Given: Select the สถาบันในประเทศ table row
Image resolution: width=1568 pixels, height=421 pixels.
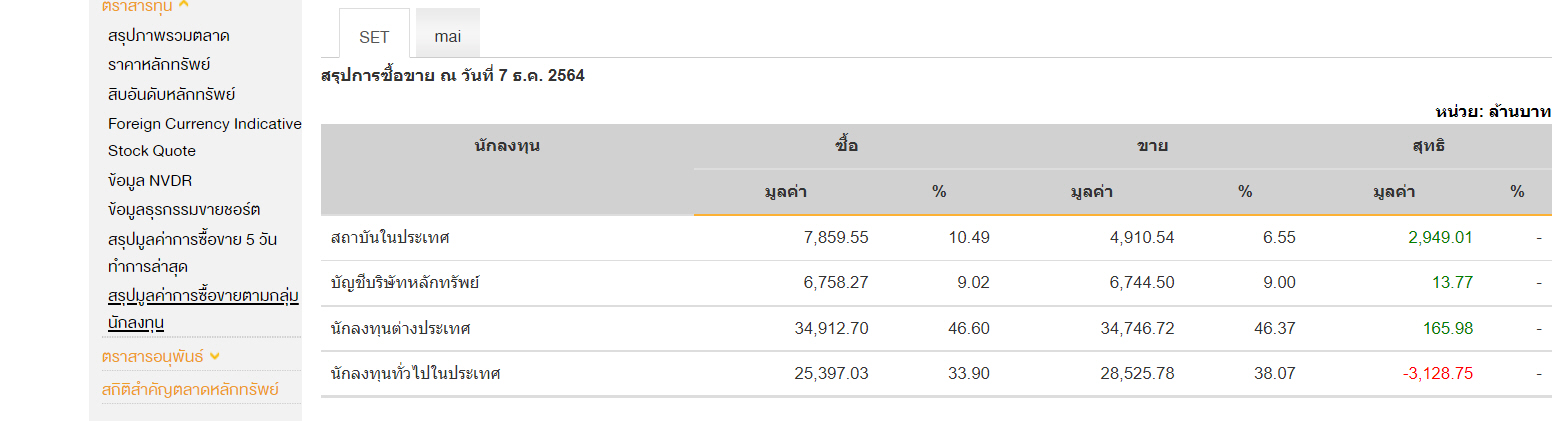Looking at the screenshot, I should [x=936, y=238].
